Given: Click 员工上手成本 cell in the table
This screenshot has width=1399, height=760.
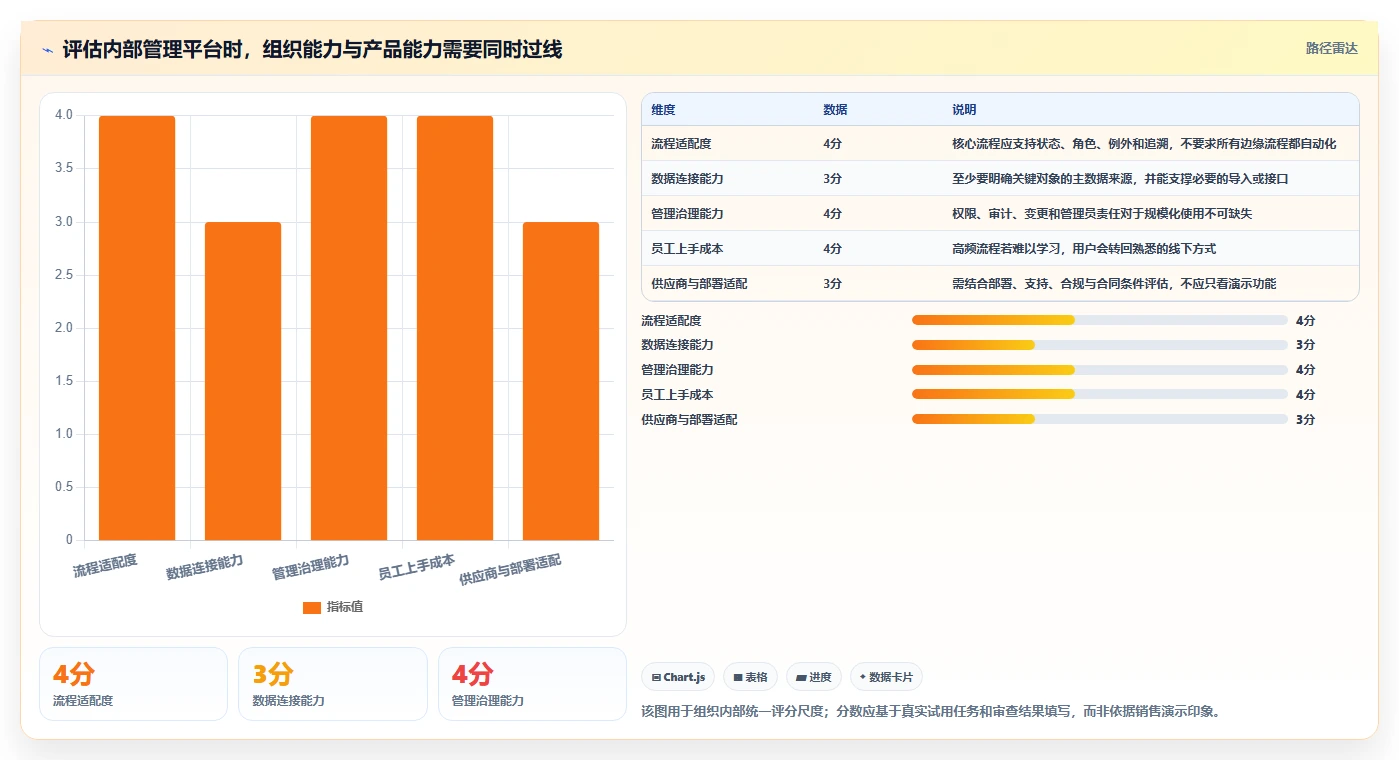Looking at the screenshot, I should (x=687, y=249).
